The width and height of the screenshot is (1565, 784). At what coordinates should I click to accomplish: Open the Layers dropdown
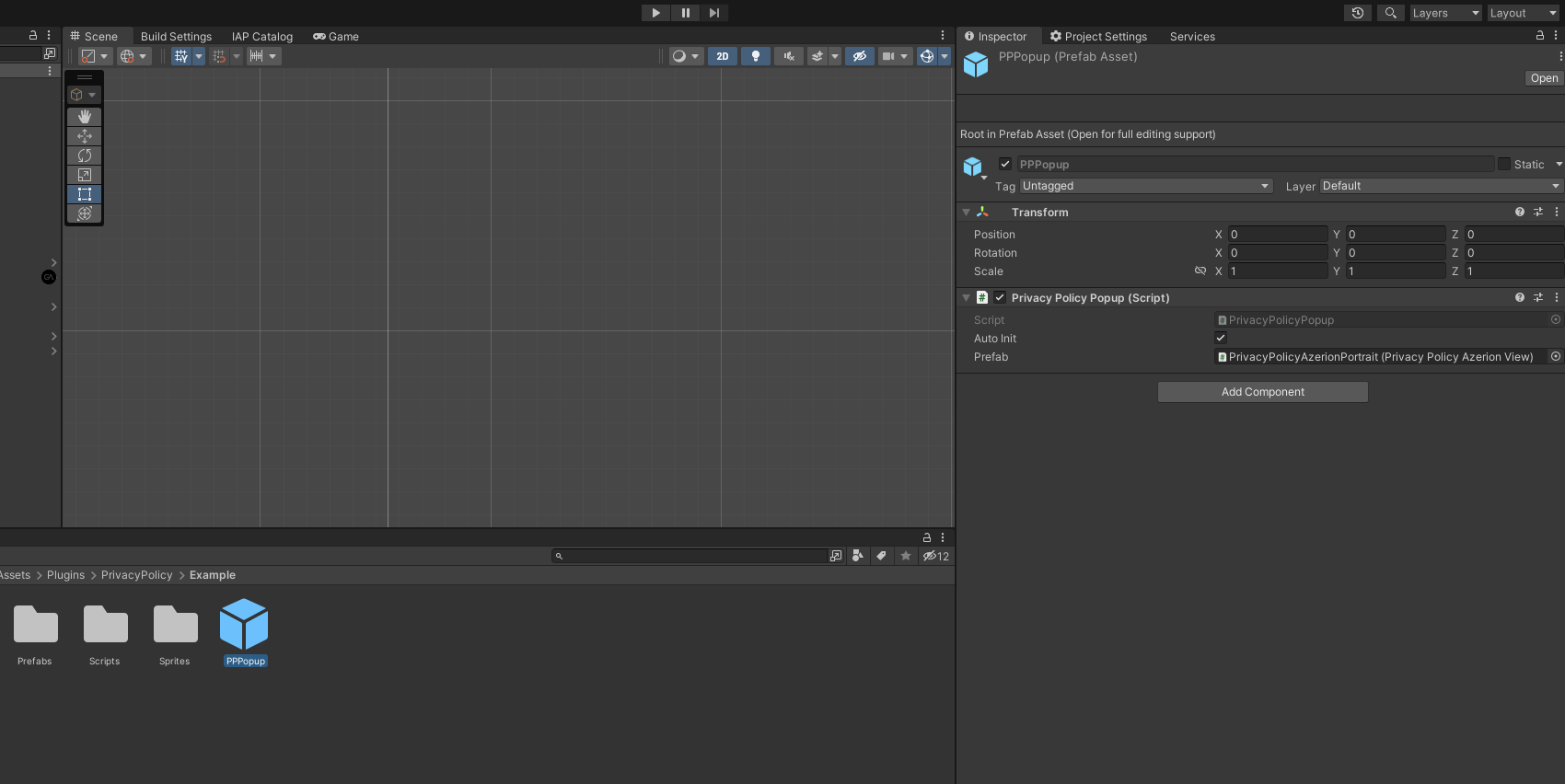point(1446,13)
